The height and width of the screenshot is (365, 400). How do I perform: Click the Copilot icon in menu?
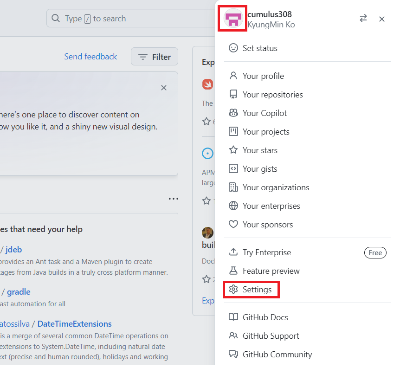(x=233, y=113)
